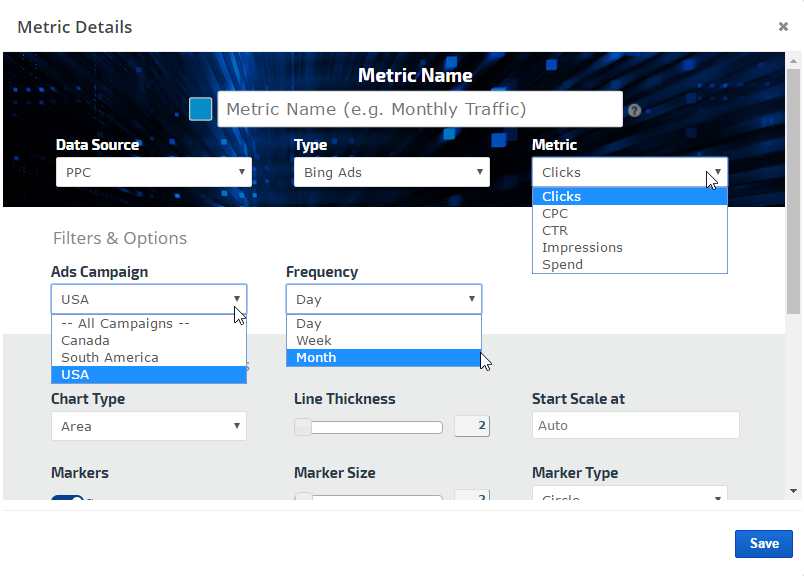This screenshot has height=576, width=804.
Task: Open the Data Source dropdown
Action: [x=153, y=172]
